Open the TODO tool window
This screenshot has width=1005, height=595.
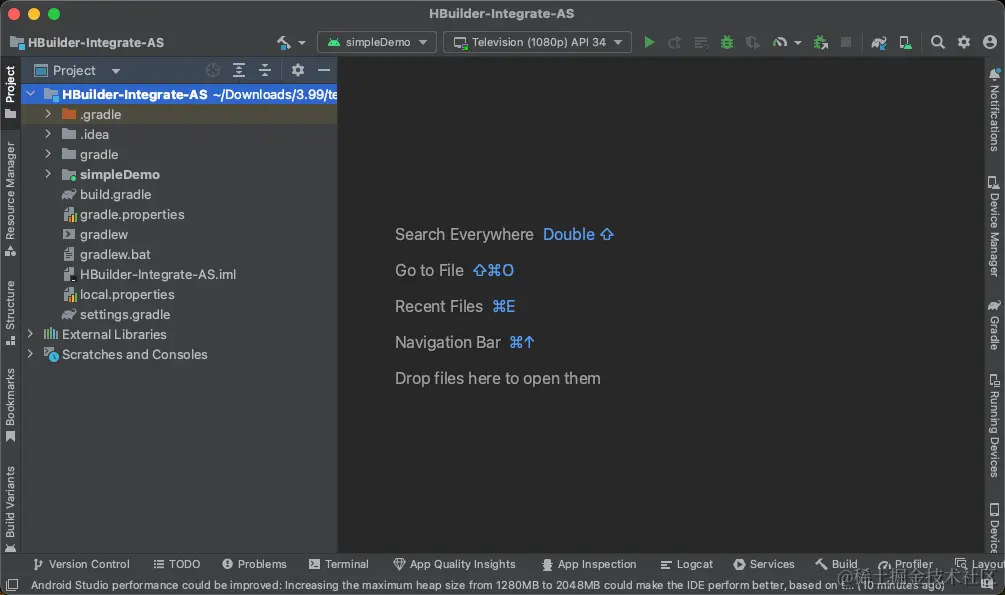coord(177,564)
